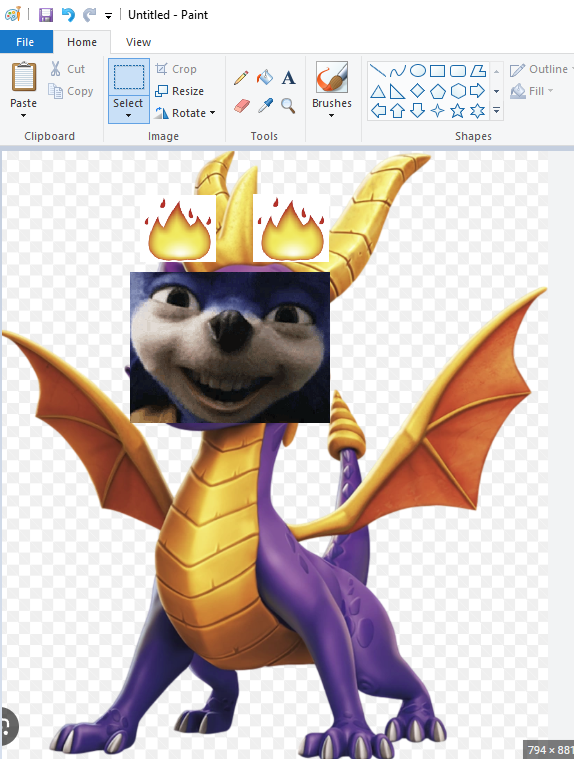Select the Fill with color bucket tool
Screen dimensions: 574x759
point(265,77)
